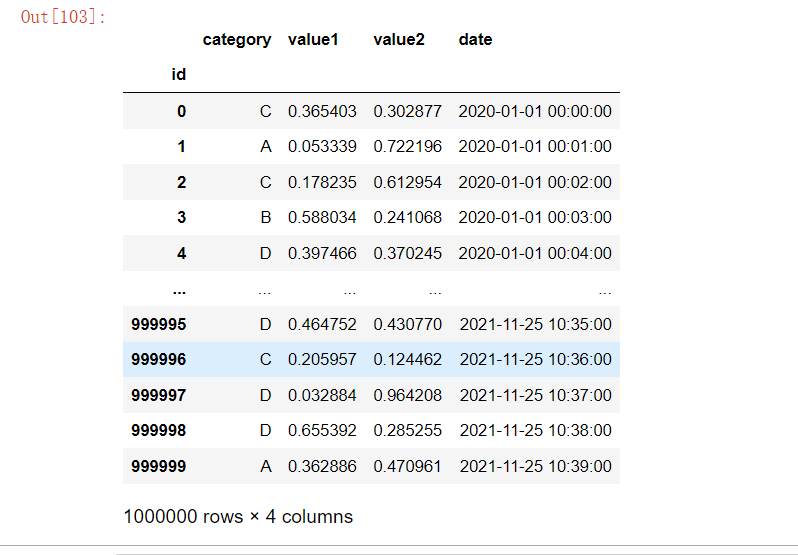Click value1 cell 0.053339
The height and width of the screenshot is (555, 798).
(x=322, y=147)
